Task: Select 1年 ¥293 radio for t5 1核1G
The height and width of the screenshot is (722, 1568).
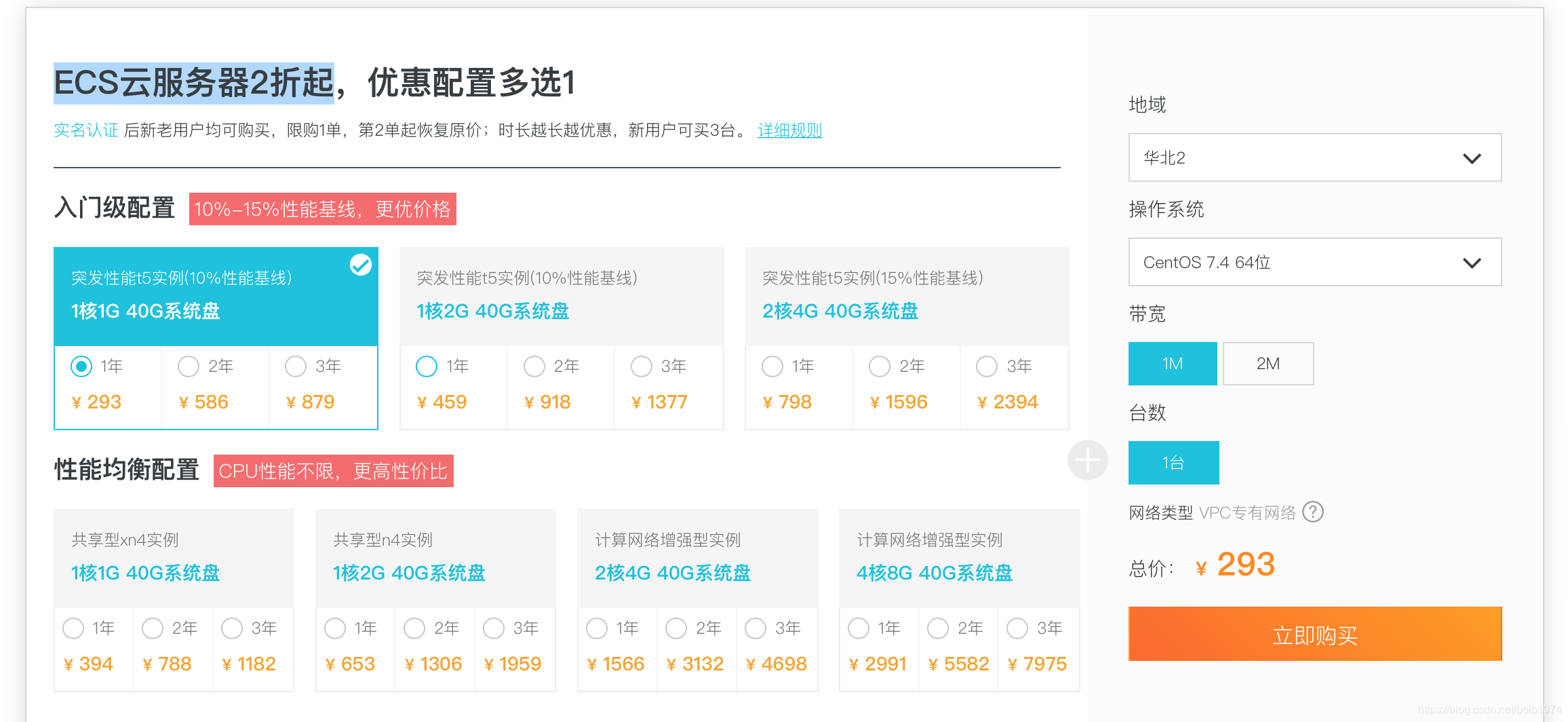Action: 81,366
